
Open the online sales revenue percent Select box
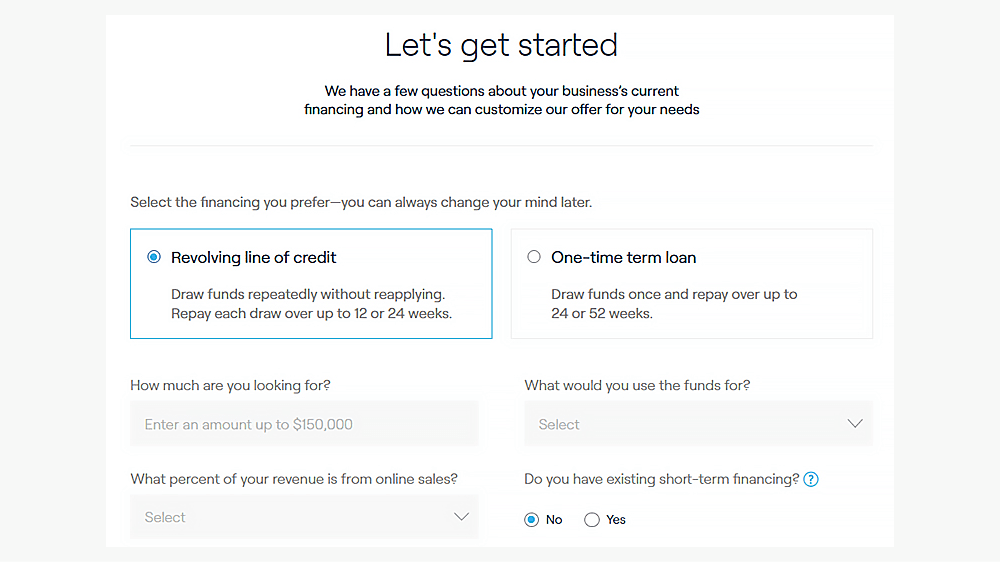(x=304, y=517)
